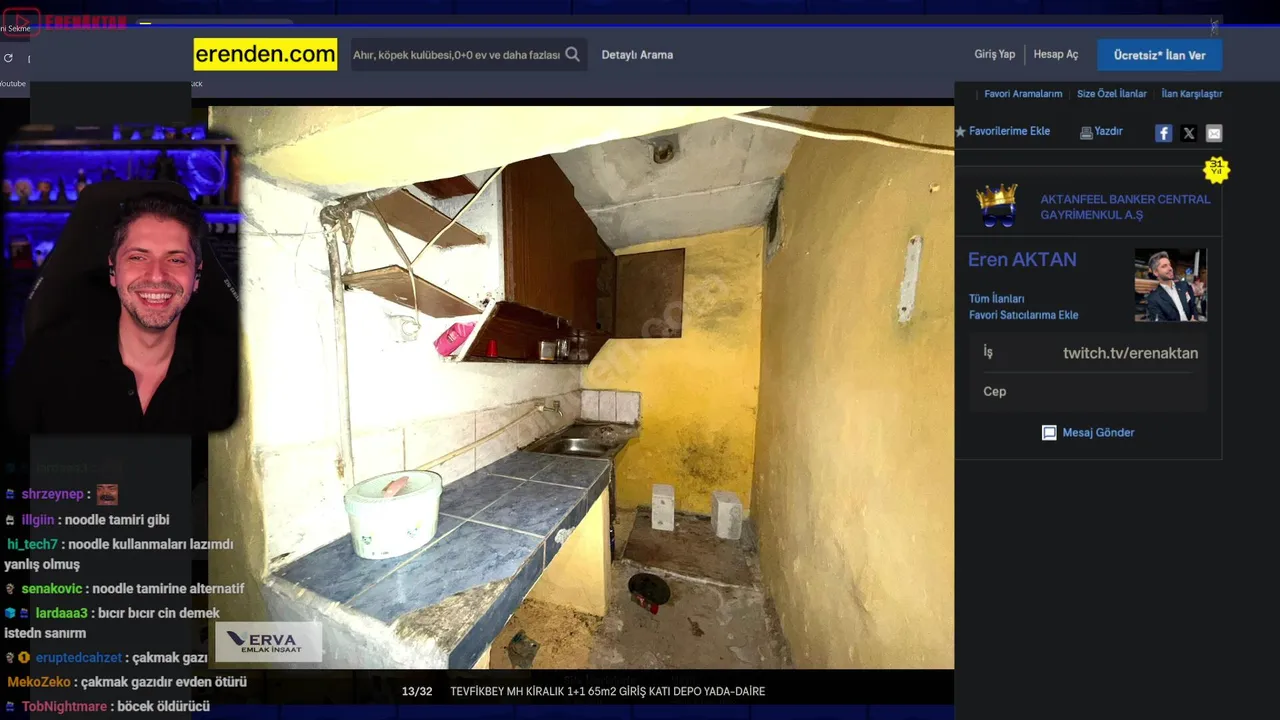The image size is (1280, 720).
Task: Share the listing via the Facebook icon
Action: click(x=1163, y=133)
